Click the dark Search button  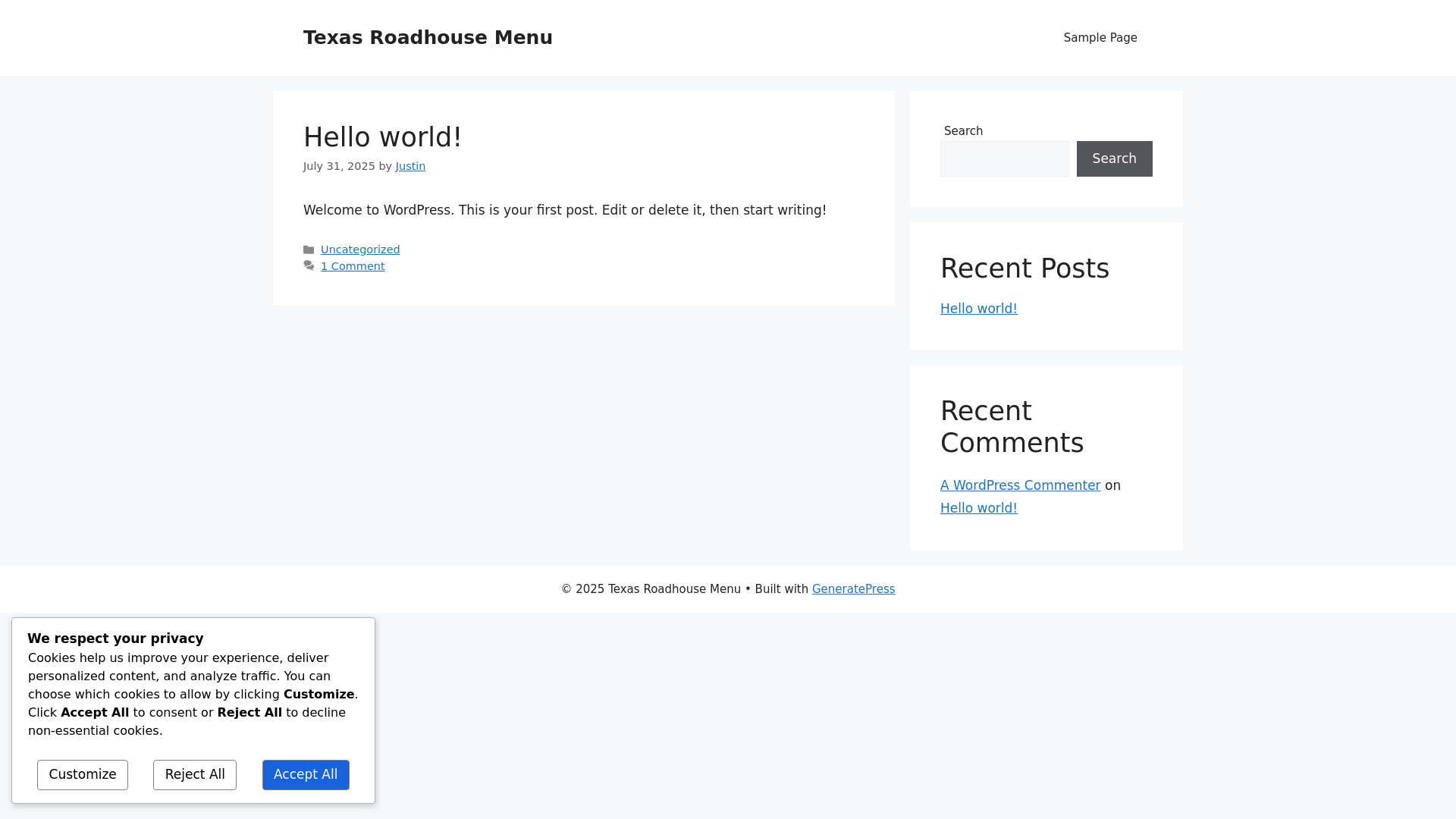(1114, 158)
